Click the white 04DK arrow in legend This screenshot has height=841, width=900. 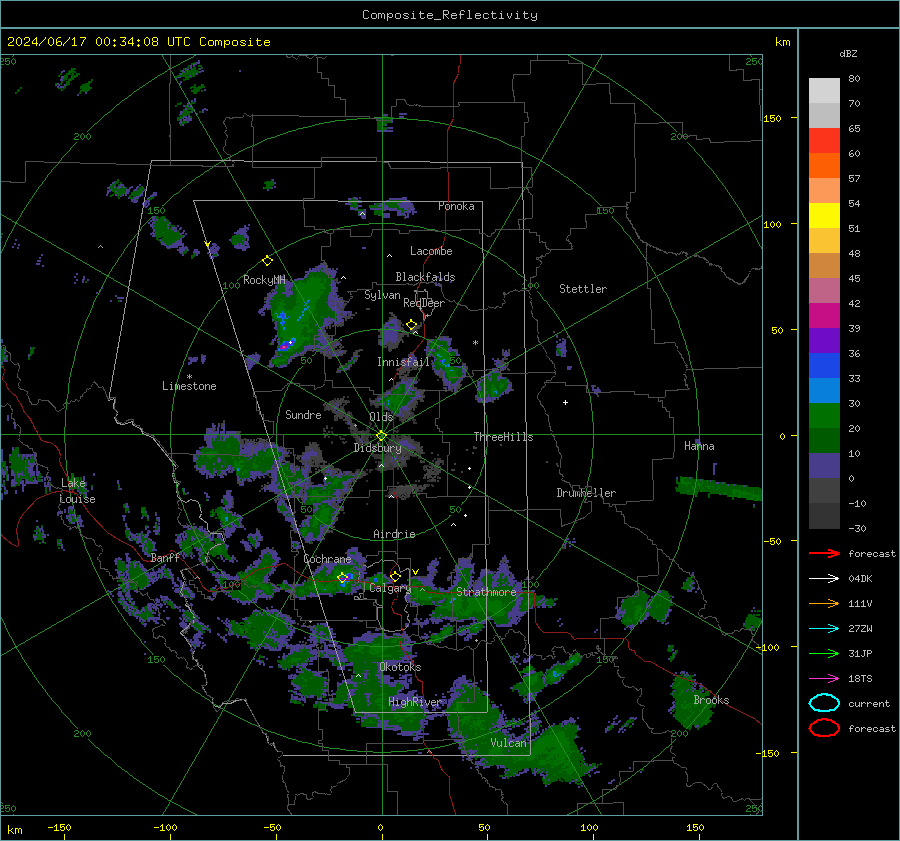[x=824, y=579]
